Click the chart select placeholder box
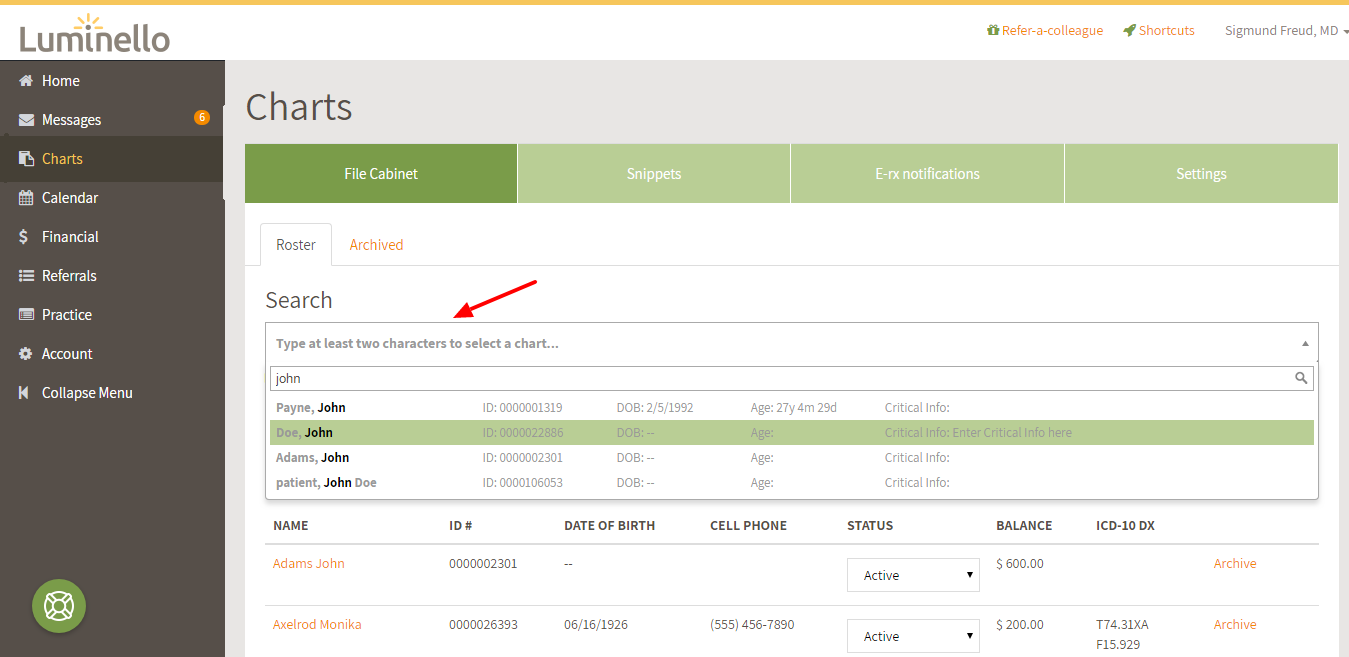 tap(792, 343)
